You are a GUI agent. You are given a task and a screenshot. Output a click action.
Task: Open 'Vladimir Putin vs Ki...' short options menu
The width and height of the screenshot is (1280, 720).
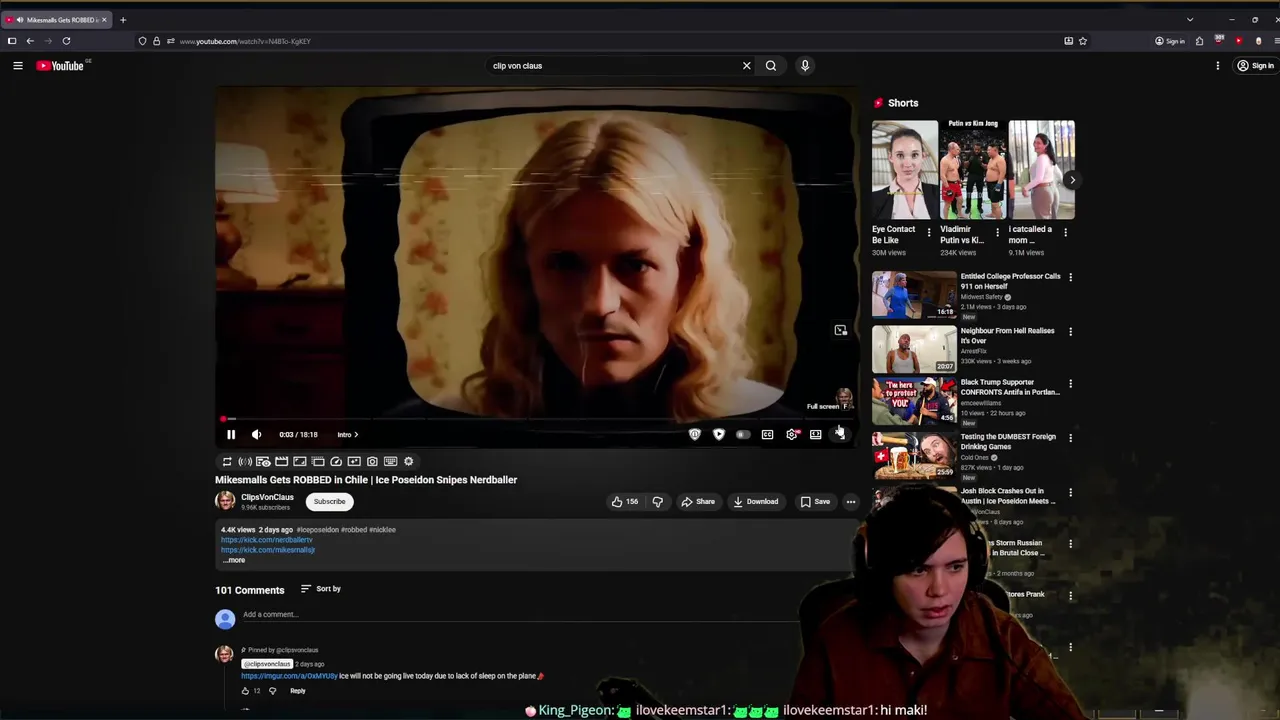point(997,232)
